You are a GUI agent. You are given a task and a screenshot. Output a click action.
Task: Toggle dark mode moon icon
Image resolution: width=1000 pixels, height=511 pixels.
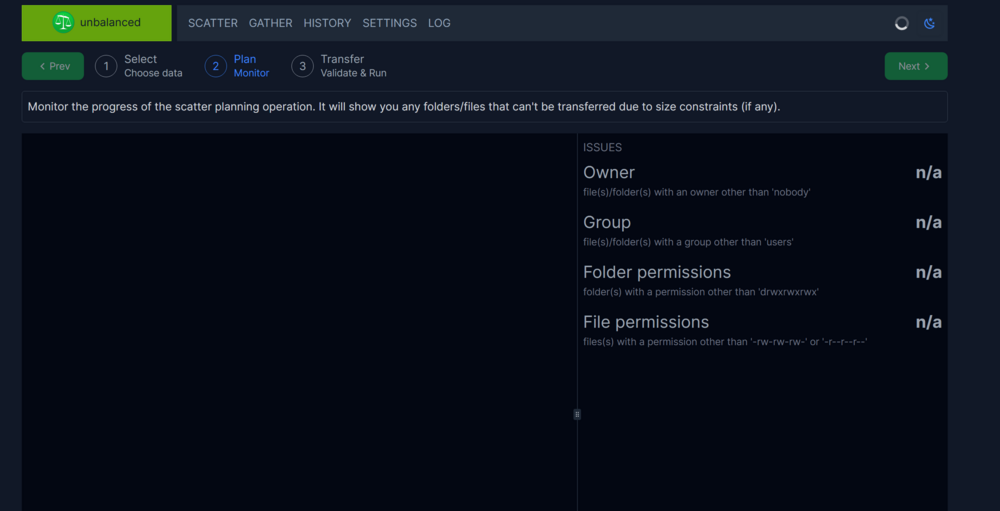[929, 24]
